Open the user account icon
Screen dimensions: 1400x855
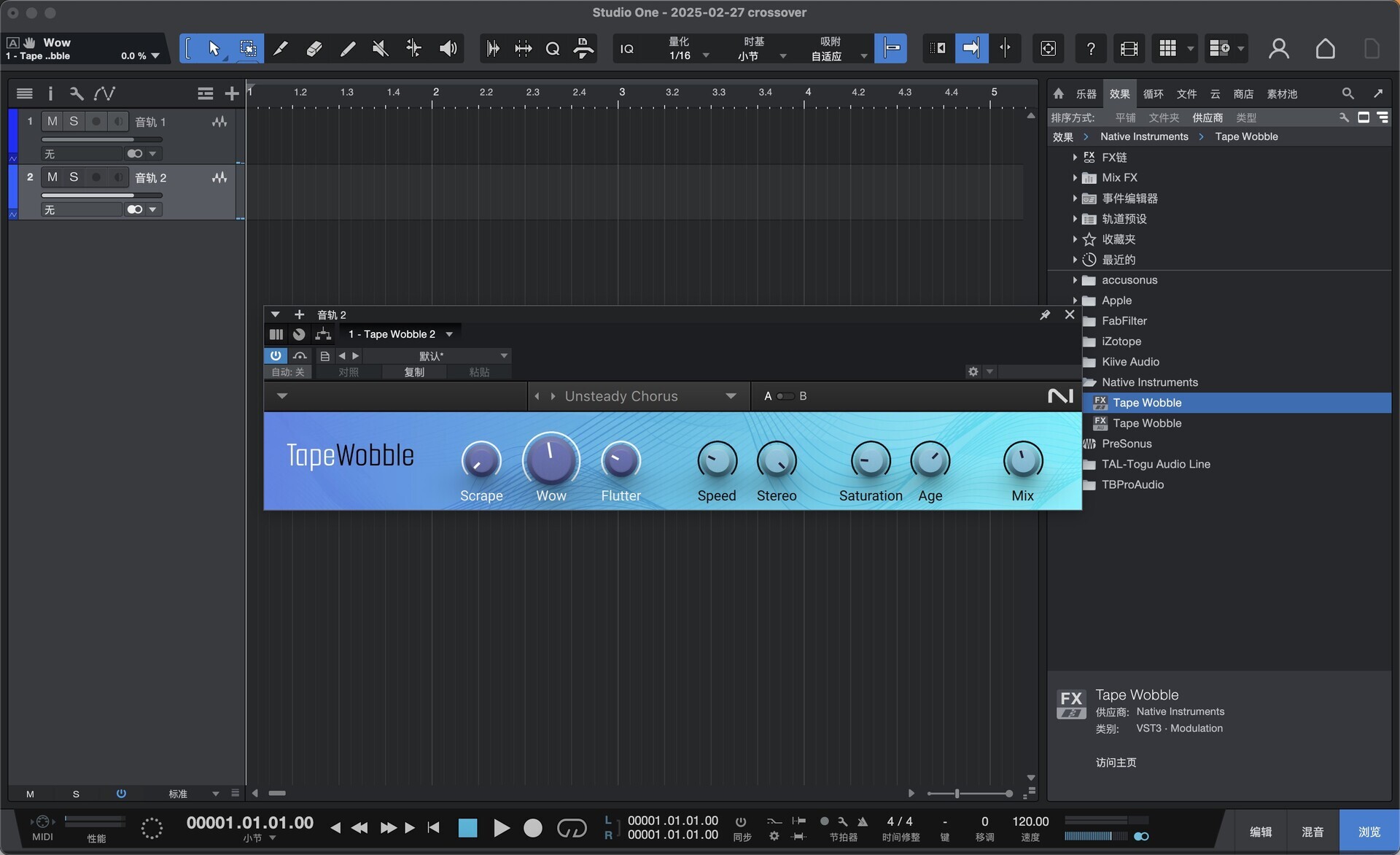coord(1278,49)
